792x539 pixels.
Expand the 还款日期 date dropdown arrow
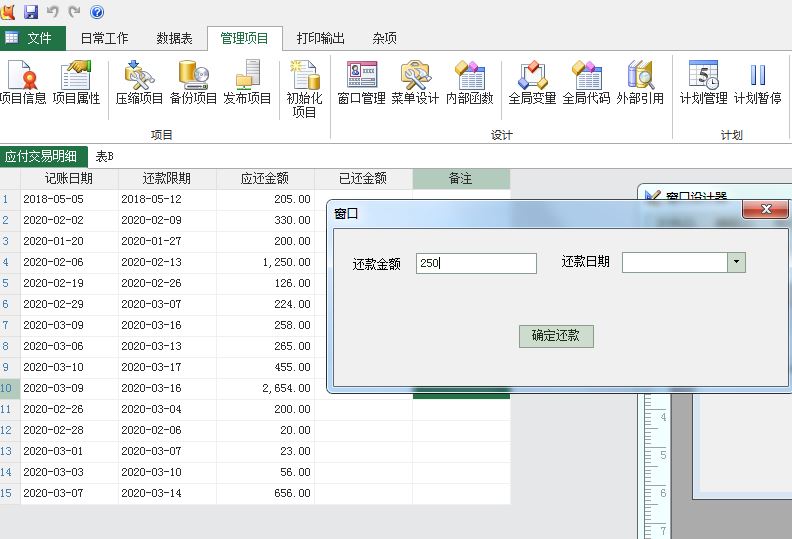[736, 262]
